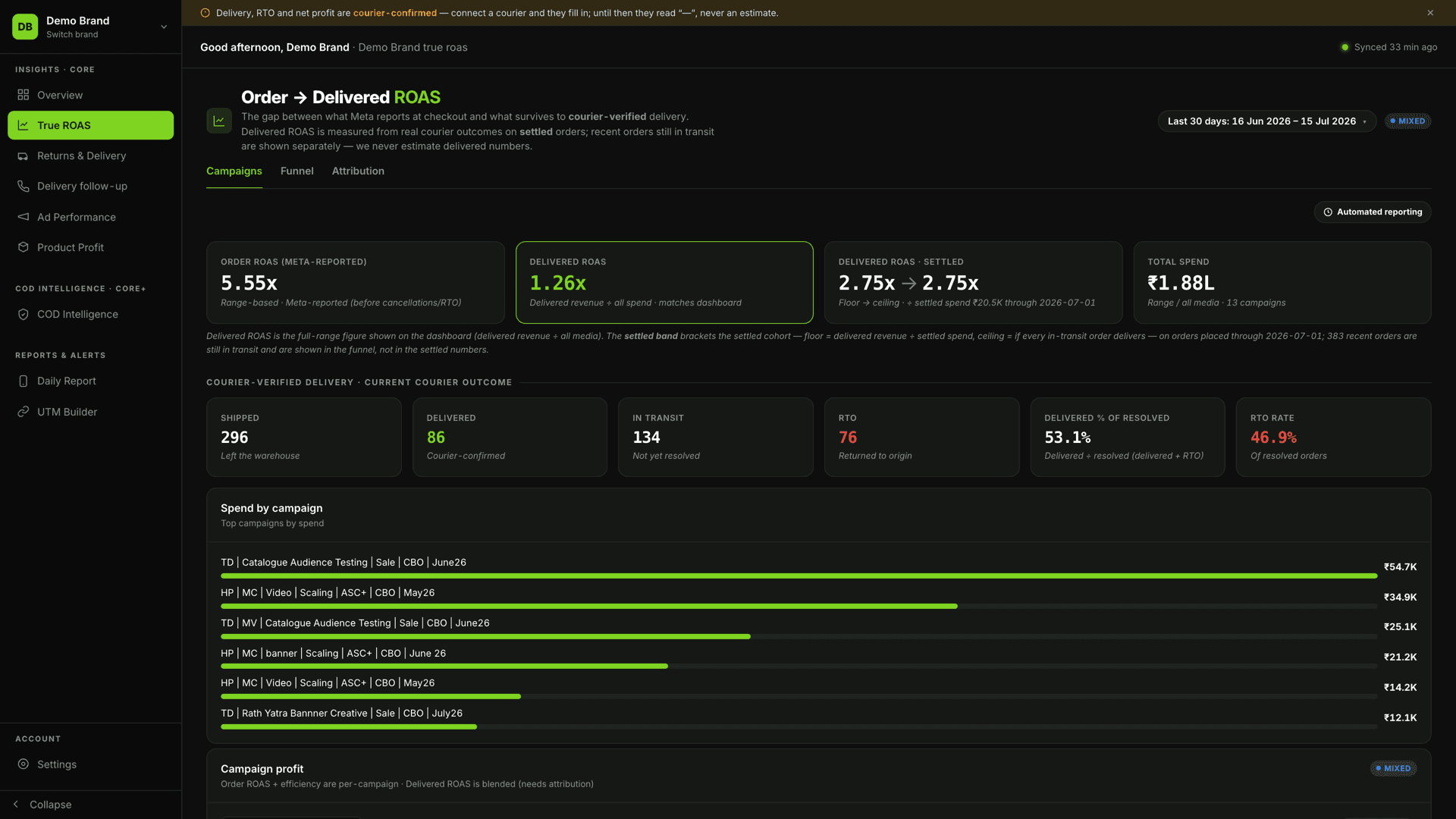Click the Automated reporting button
Viewport: 1456px width, 819px height.
[1373, 212]
